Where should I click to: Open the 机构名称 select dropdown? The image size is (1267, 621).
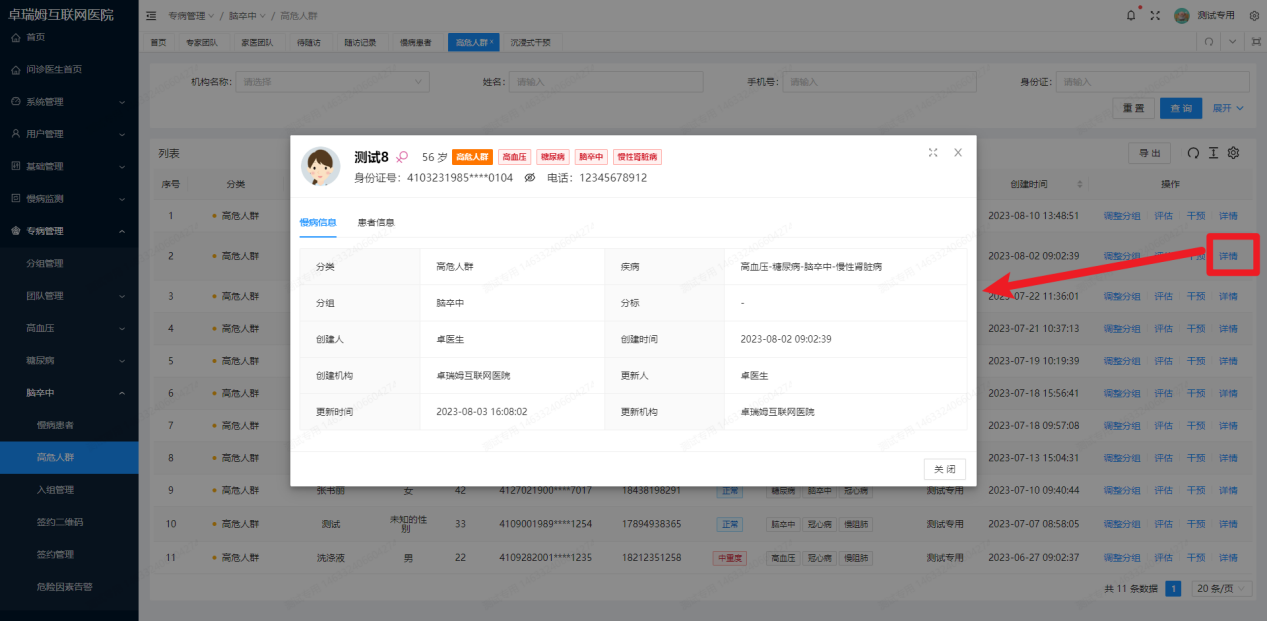333,82
